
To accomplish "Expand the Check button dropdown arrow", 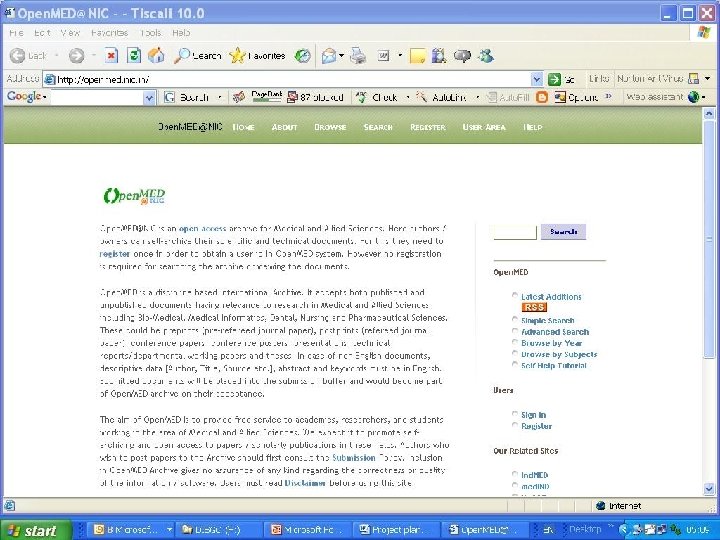I will click(x=408, y=97).
